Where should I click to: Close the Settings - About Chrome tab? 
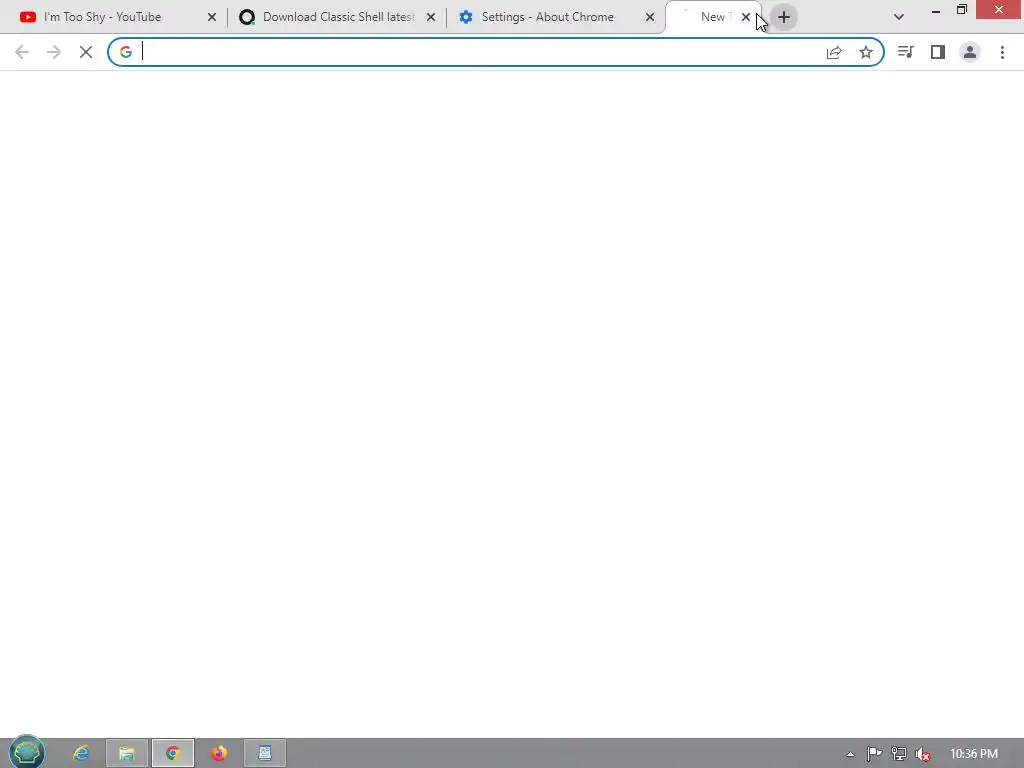click(650, 17)
